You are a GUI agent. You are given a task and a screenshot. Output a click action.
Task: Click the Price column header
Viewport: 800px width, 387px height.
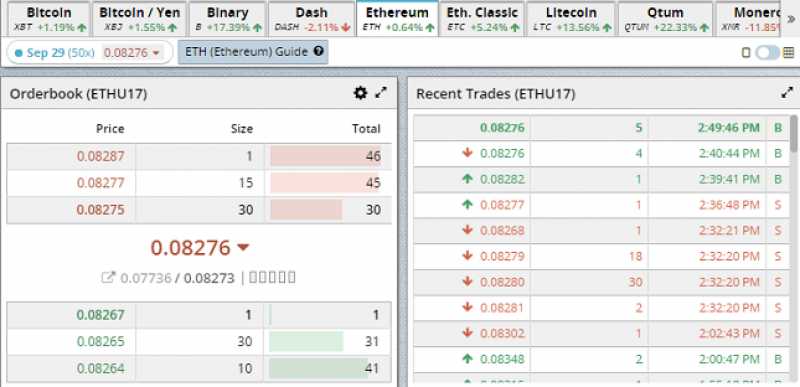tap(110, 128)
